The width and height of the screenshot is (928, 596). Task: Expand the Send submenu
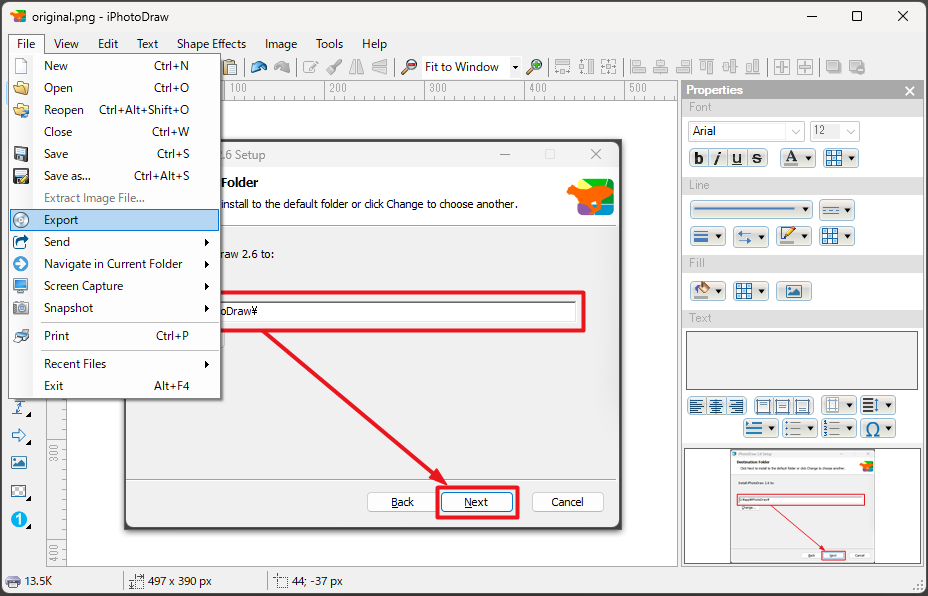pos(114,242)
